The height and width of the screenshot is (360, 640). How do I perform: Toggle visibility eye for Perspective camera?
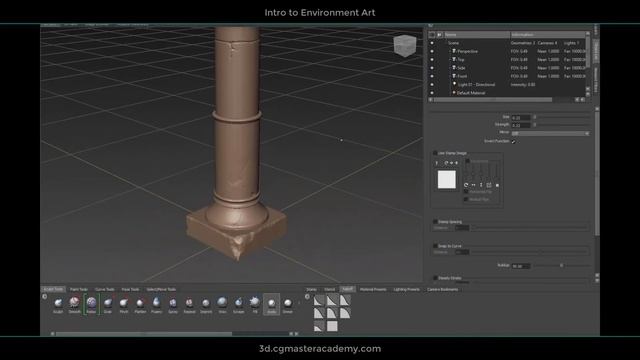pyautogui.click(x=432, y=51)
